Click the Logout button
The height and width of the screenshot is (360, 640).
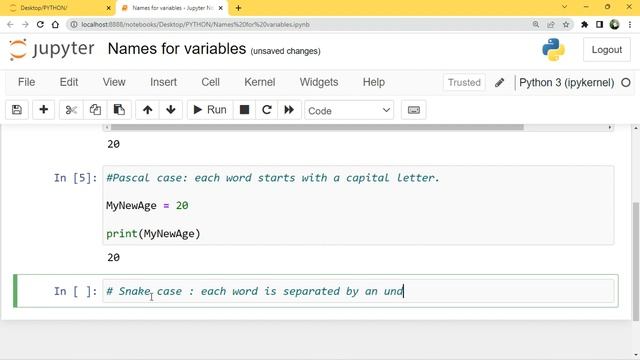click(607, 50)
